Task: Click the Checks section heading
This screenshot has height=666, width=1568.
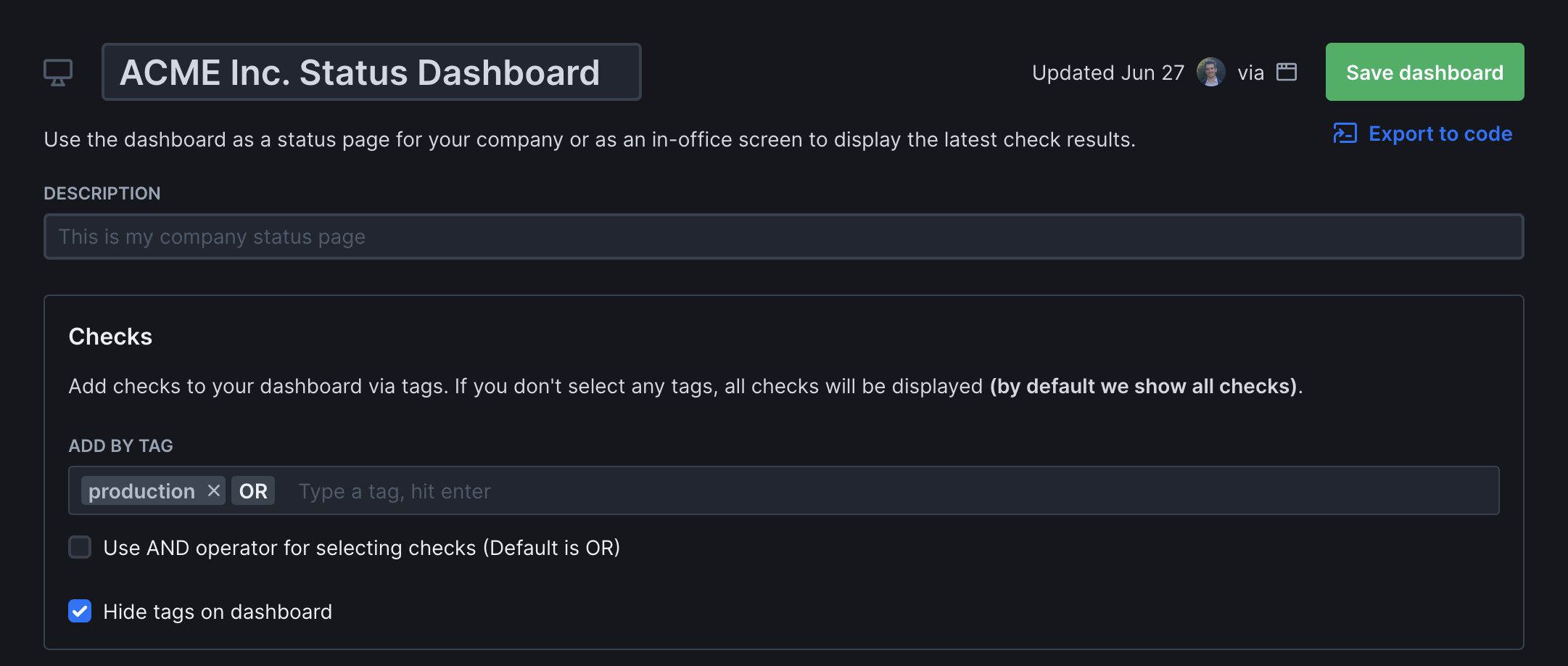Action: tap(110, 335)
